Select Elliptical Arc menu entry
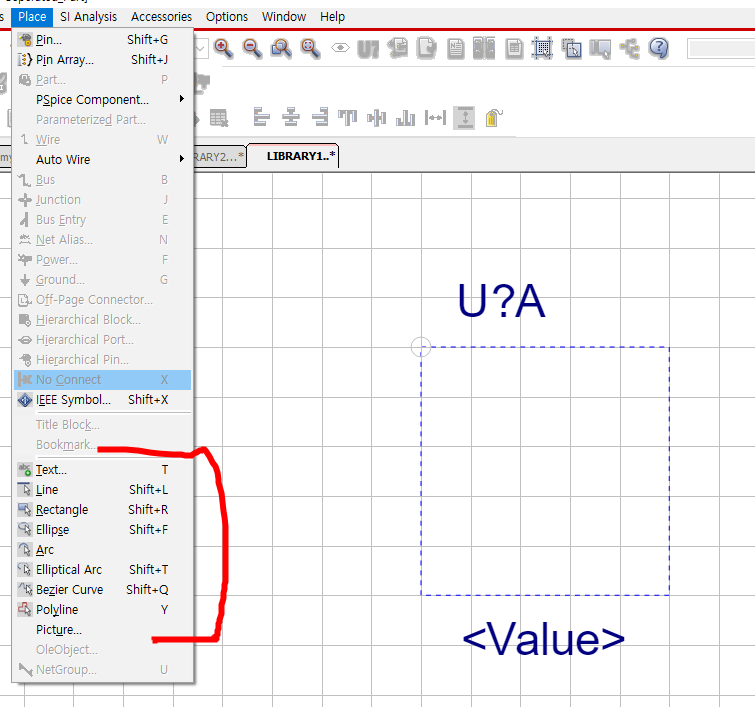The height and width of the screenshot is (707, 755). pos(103,570)
